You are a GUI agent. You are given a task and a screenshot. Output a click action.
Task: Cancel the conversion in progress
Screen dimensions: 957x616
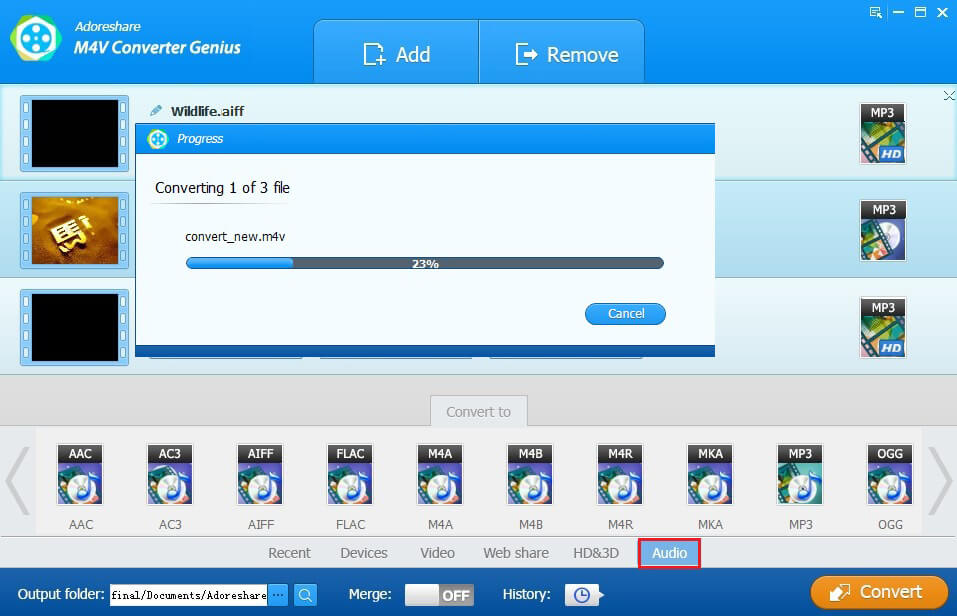click(x=626, y=314)
